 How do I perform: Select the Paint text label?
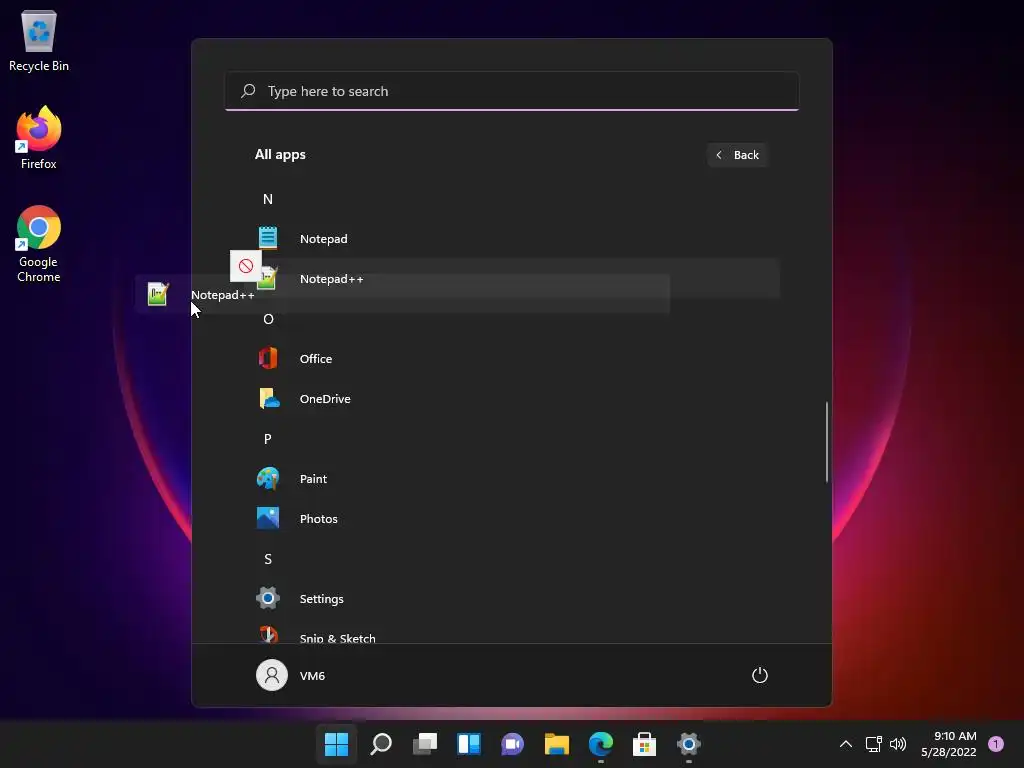coord(313,479)
